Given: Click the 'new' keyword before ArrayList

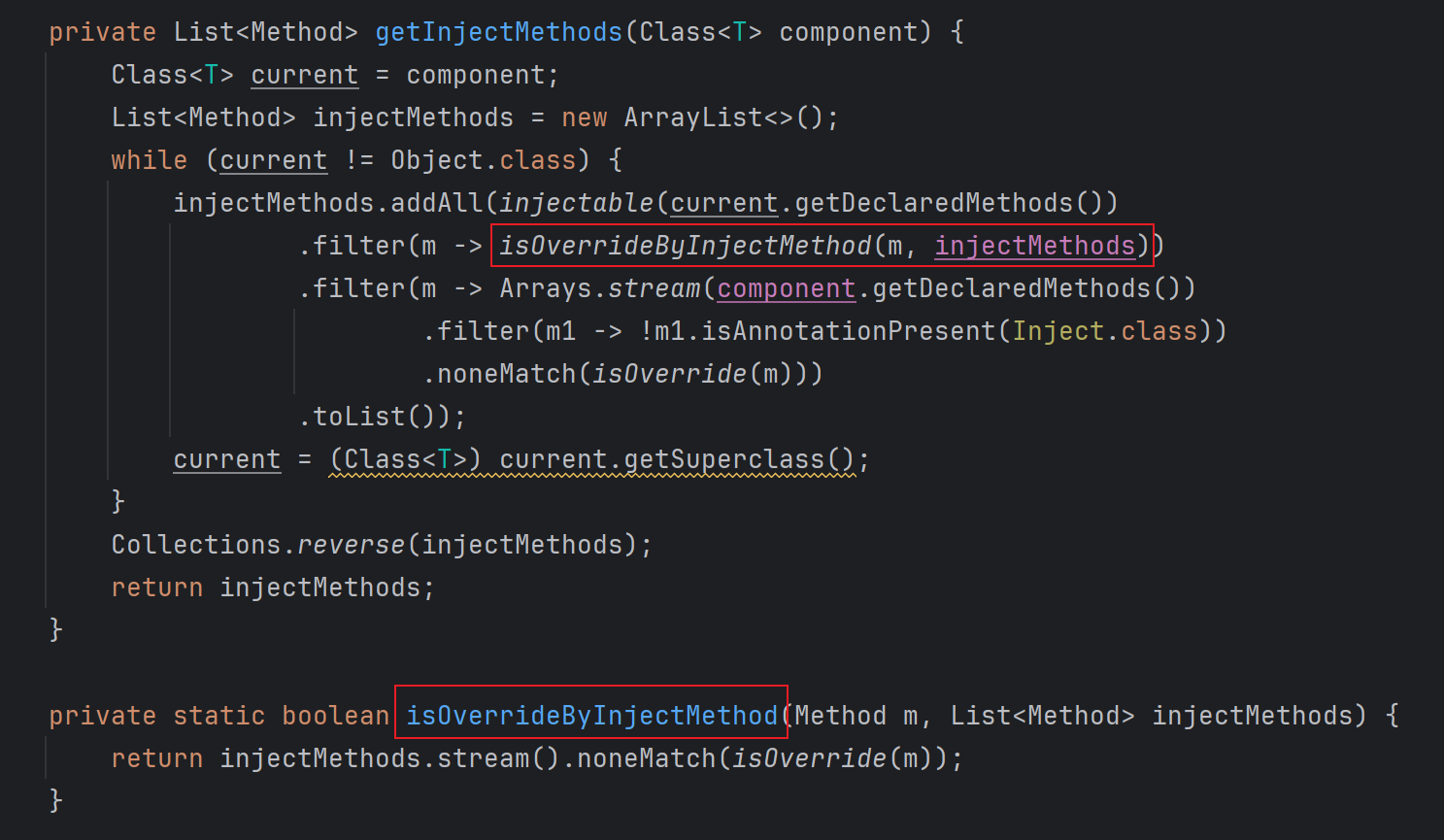Looking at the screenshot, I should (585, 118).
